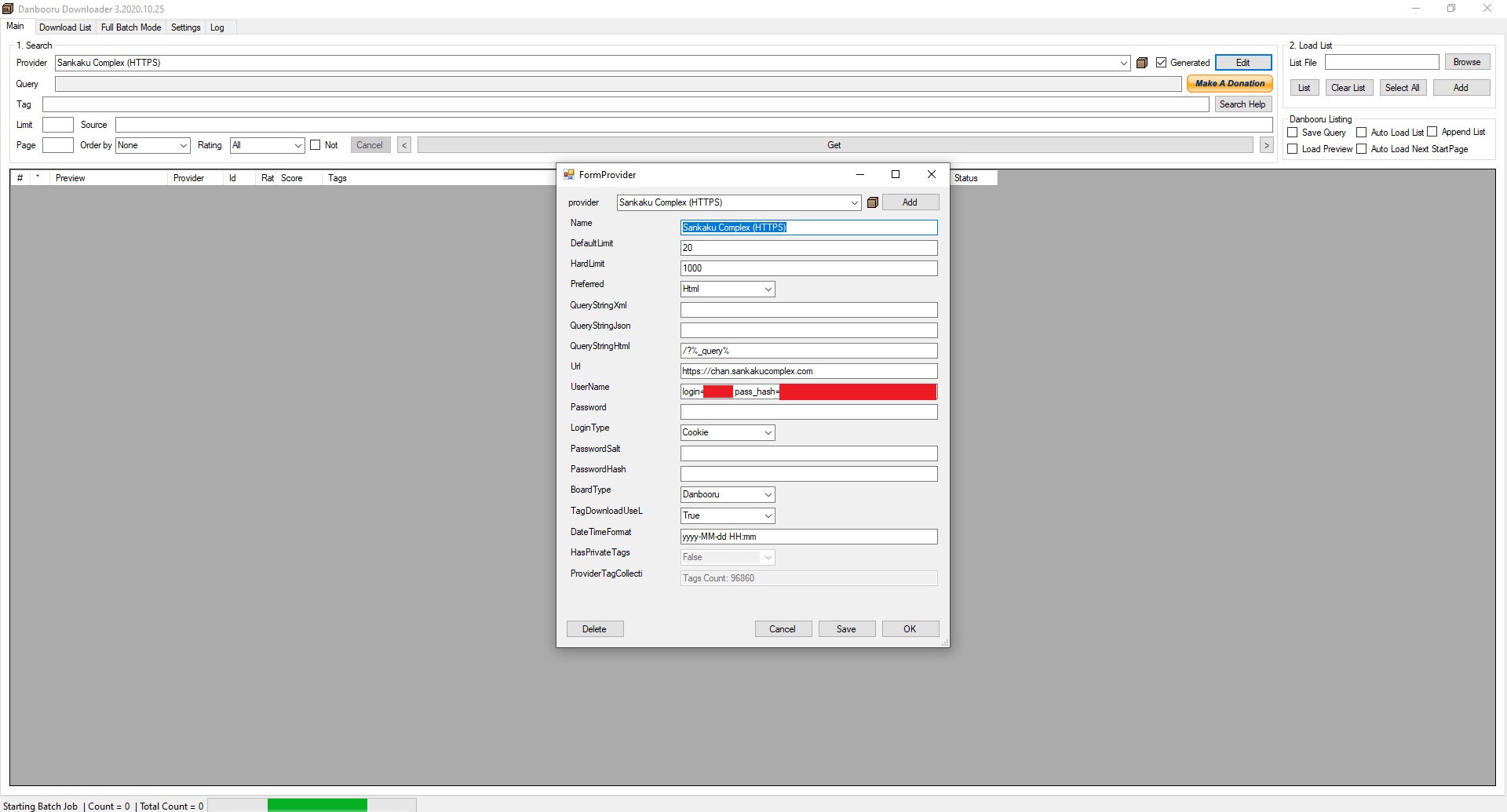
Task: Switch to the Full Batch Mode tab
Action: [131, 27]
